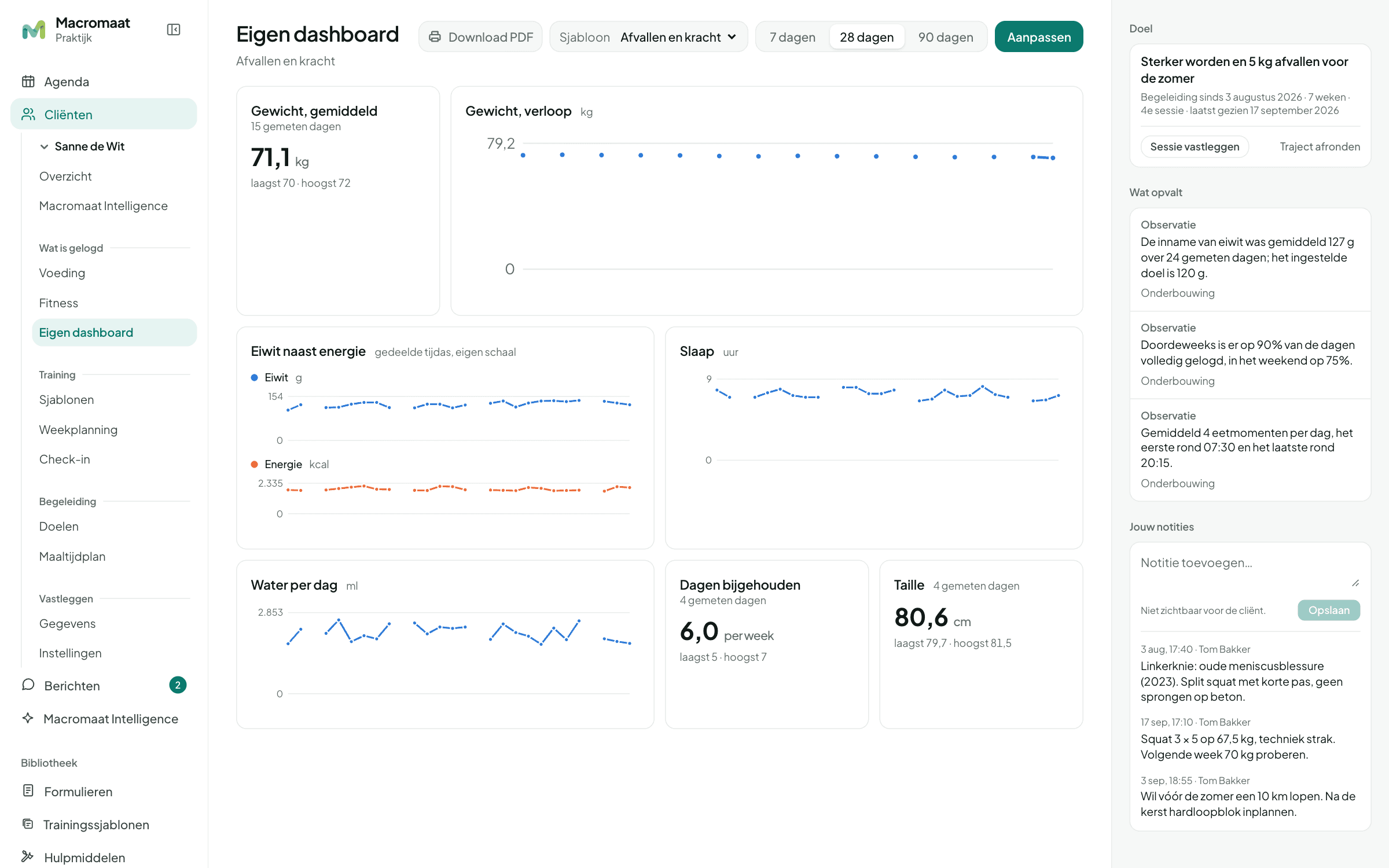Screen dimensions: 1389x868
Task: Select the 28 dagen period
Action: pos(866,37)
